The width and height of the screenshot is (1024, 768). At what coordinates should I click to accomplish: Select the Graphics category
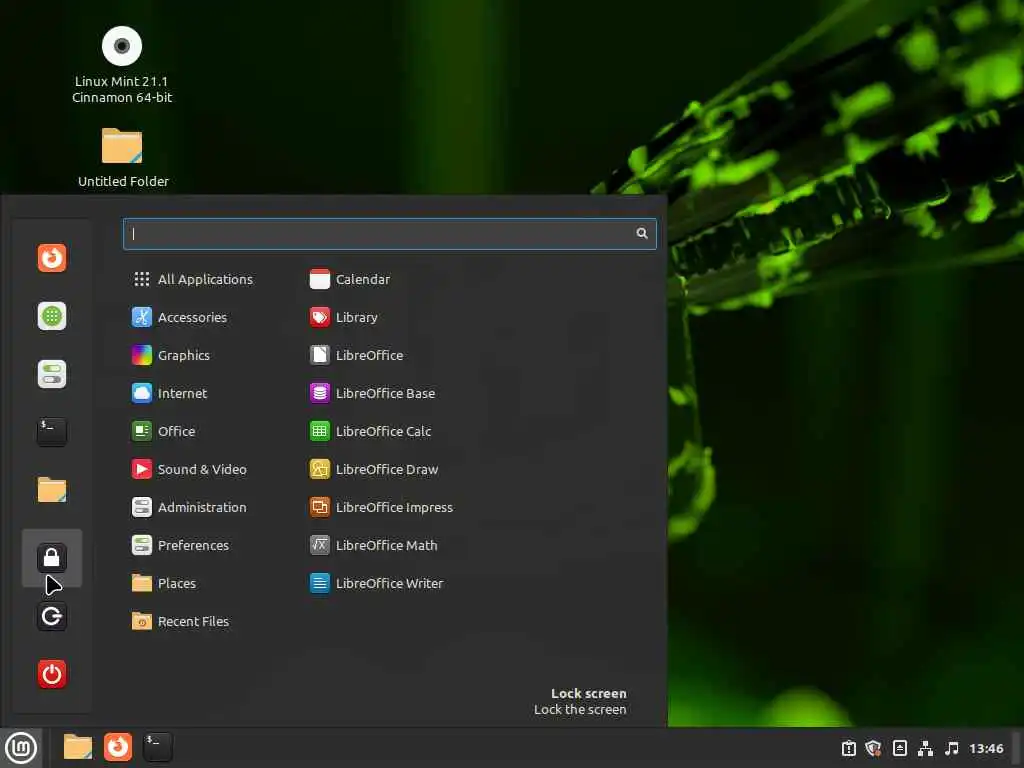171,355
